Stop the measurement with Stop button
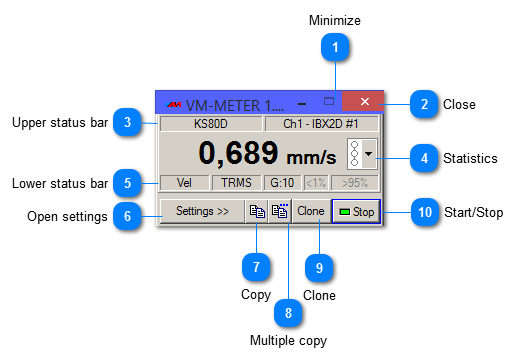Screen dimensions: 519x364 [x=356, y=212]
